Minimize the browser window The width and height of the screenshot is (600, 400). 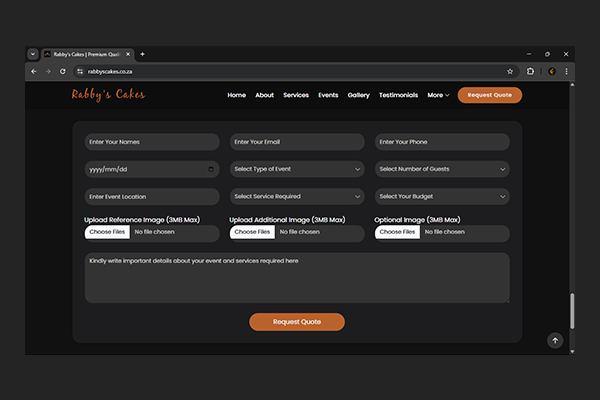pyautogui.click(x=529, y=54)
